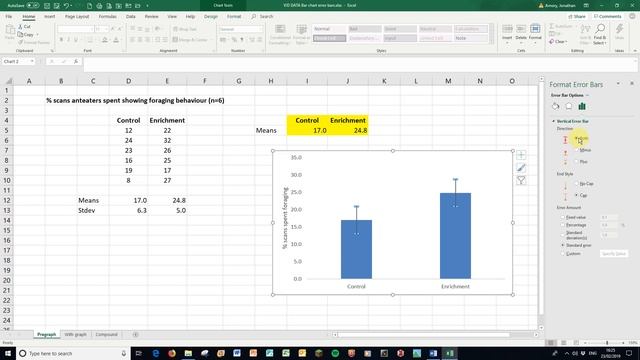Open the File menu tab
This screenshot has width=640, height=360.
(9, 16)
